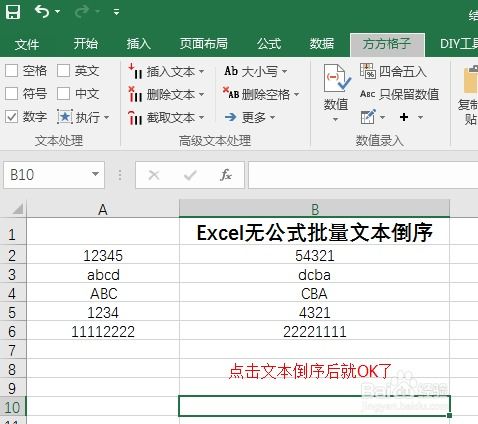Image resolution: width=478 pixels, height=424 pixels.
Task: Expand the 大小写 dropdown arrow
Action: tap(284, 71)
